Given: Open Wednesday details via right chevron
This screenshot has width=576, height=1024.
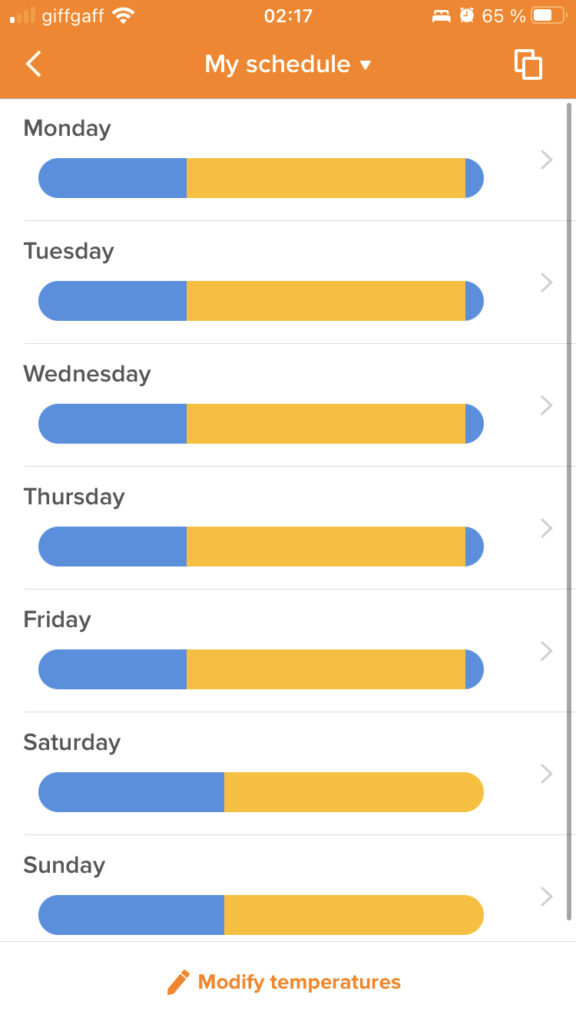Looking at the screenshot, I should point(547,405).
